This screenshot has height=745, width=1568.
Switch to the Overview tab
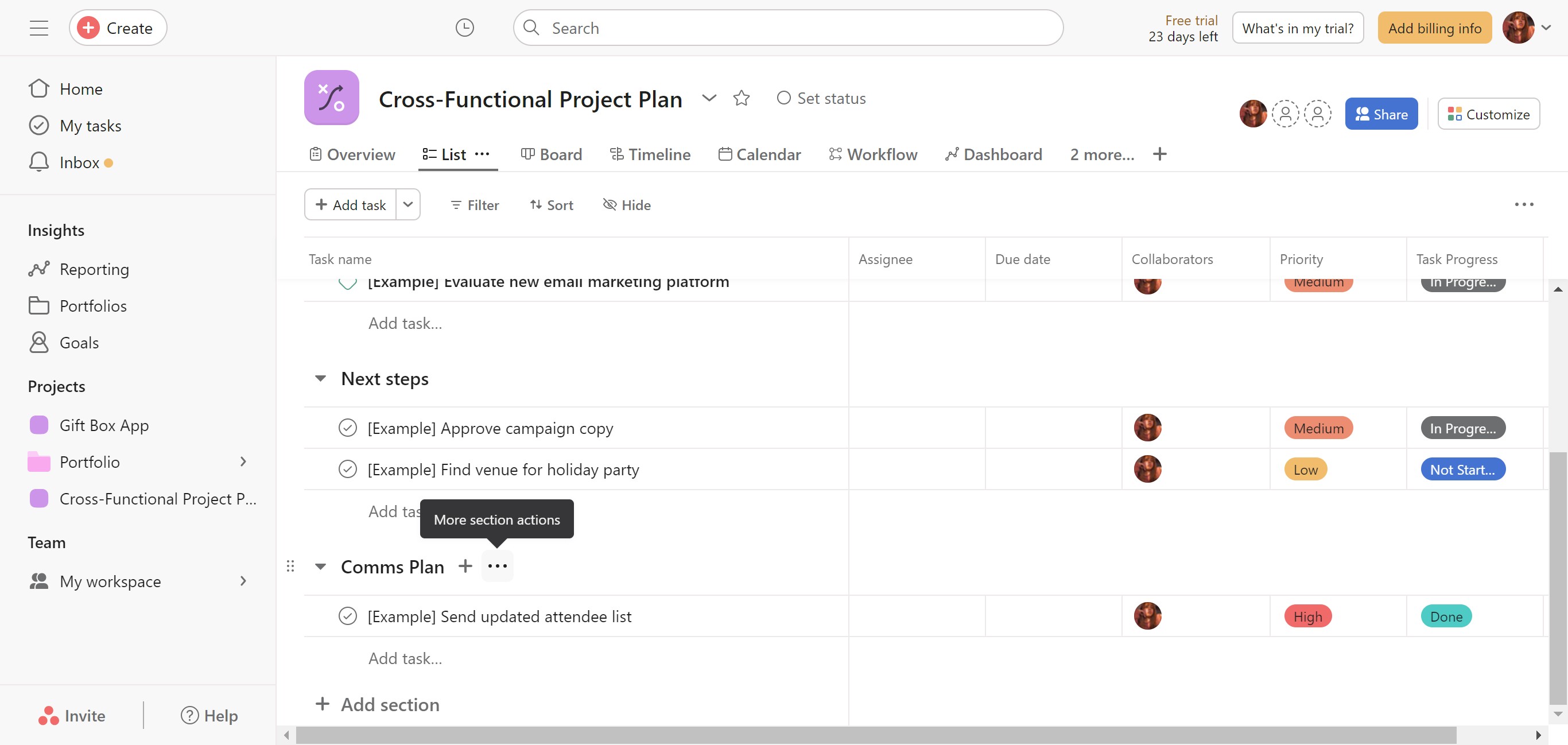tap(352, 154)
